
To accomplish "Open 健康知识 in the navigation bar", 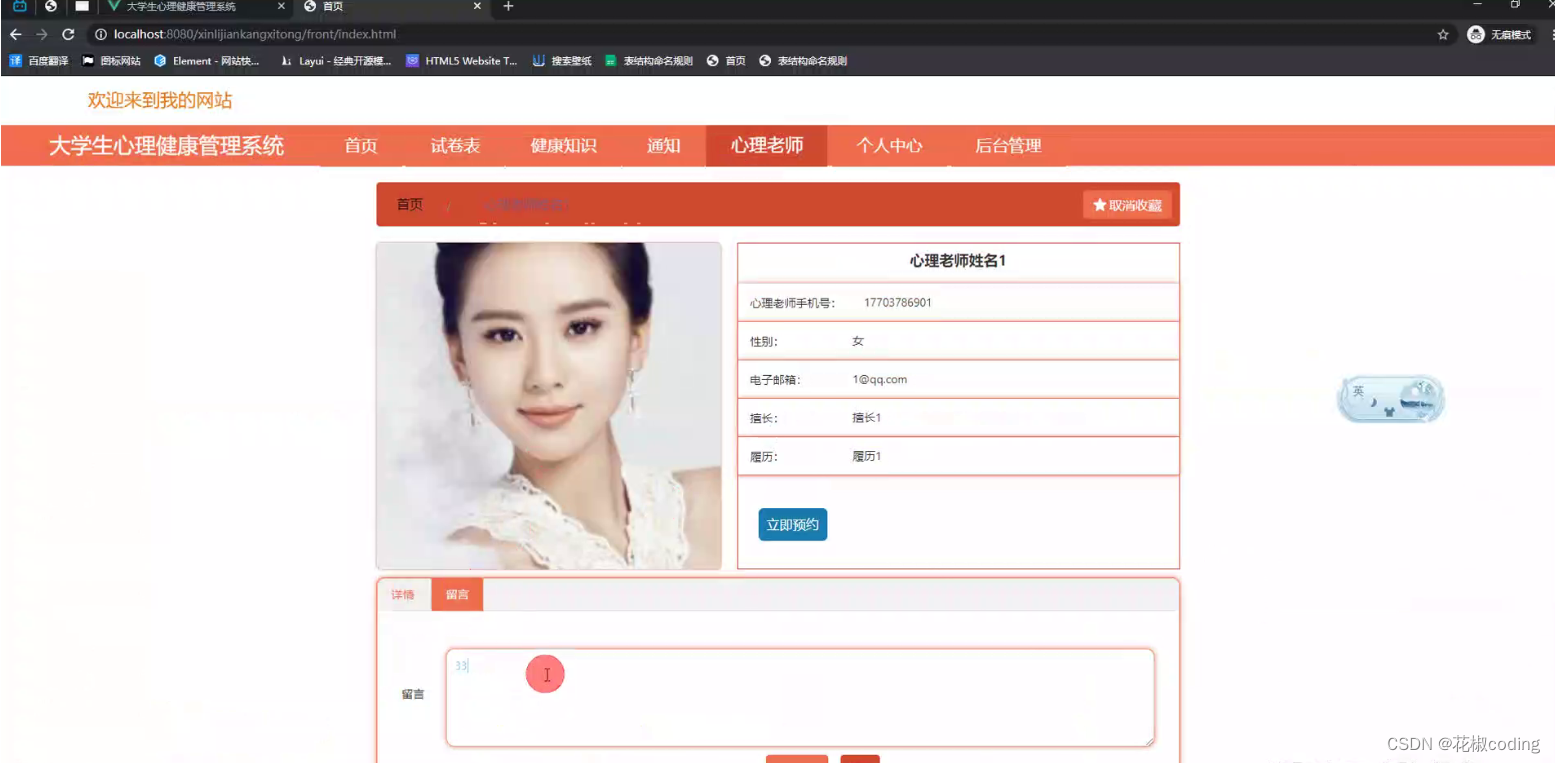I will click(563, 146).
